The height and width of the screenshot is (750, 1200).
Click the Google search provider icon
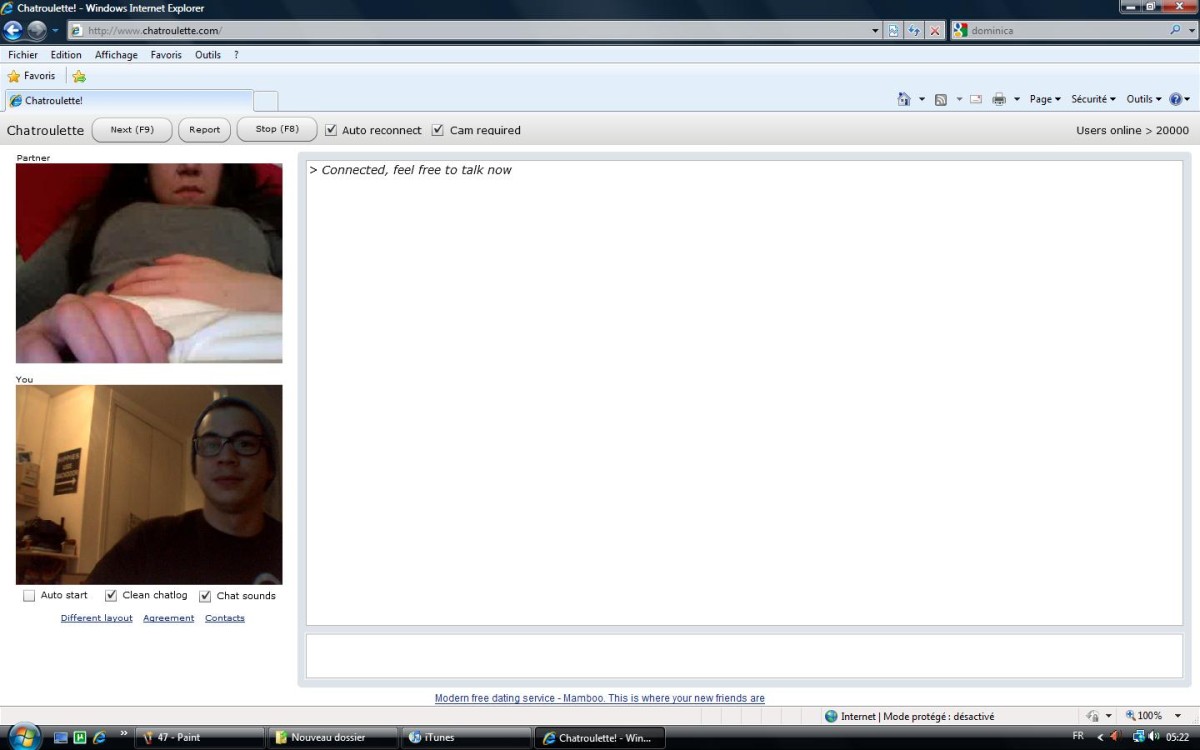point(961,31)
